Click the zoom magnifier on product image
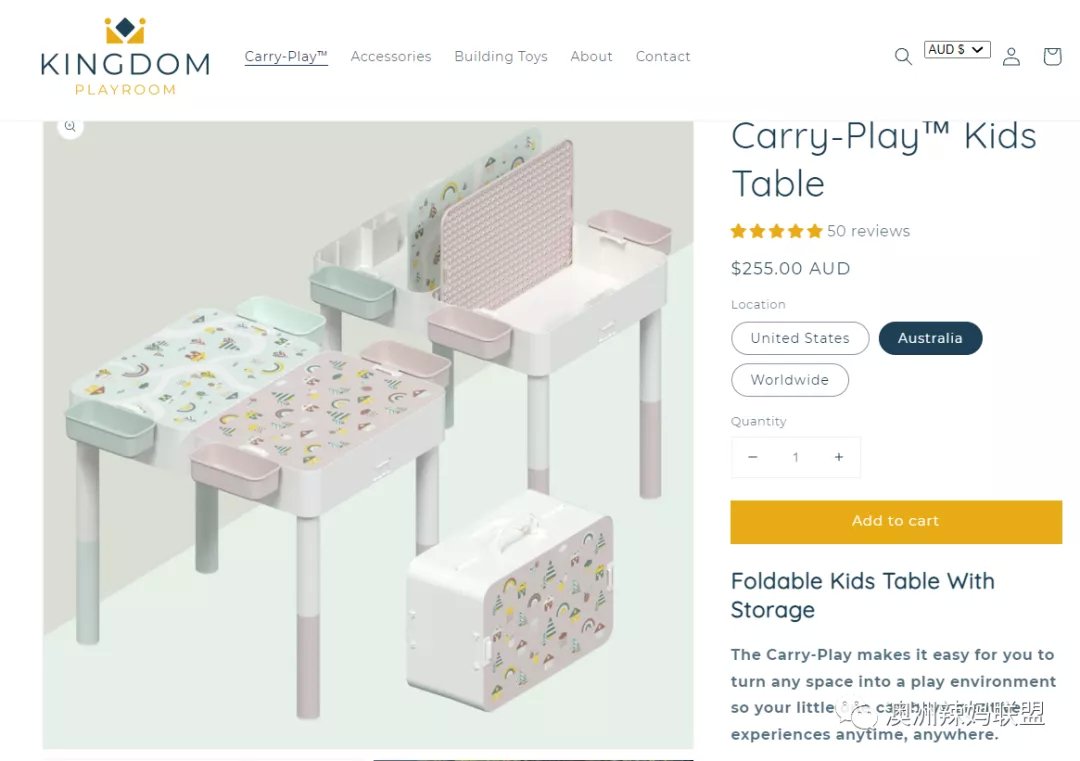Viewport: 1080px width, 761px height. [x=70, y=127]
